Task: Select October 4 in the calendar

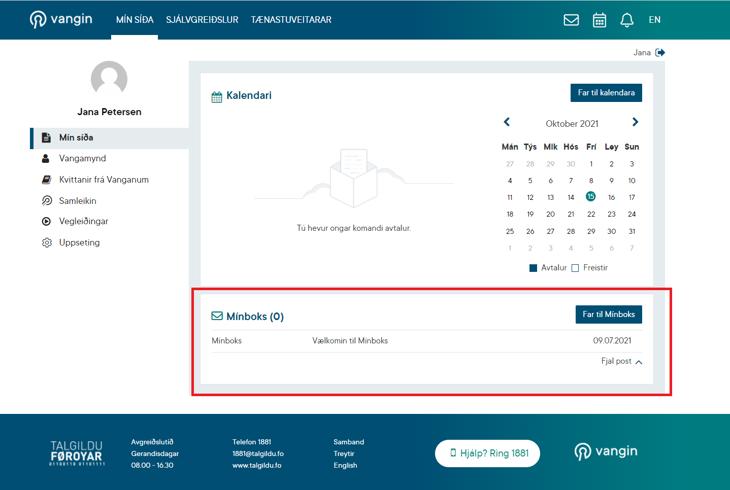Action: click(x=510, y=181)
